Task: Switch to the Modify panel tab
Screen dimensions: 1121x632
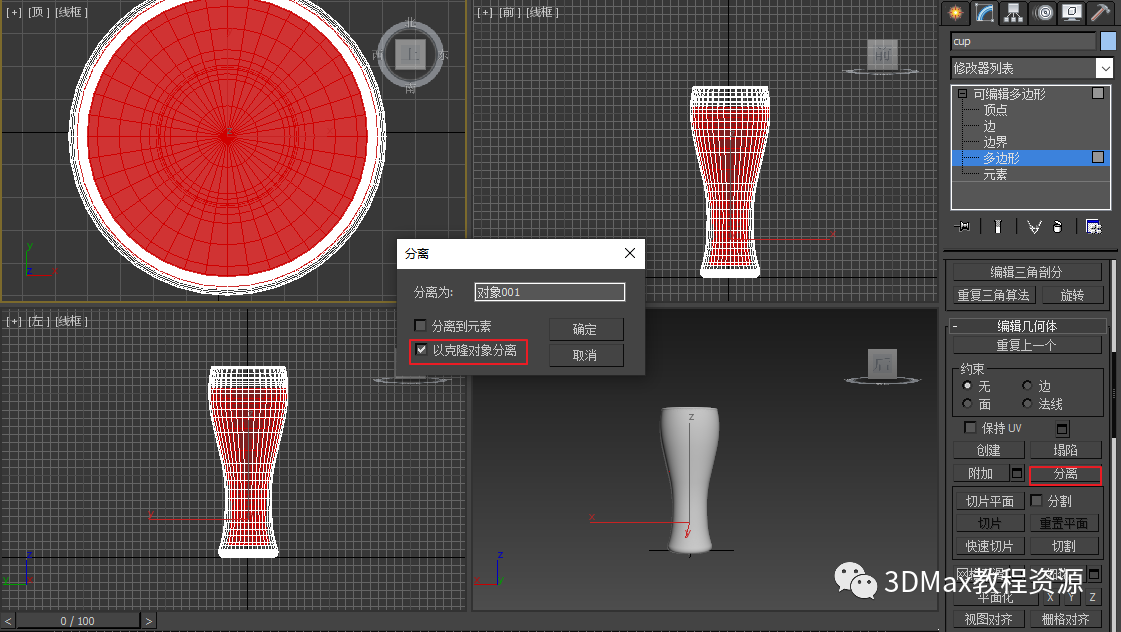Action: click(984, 12)
